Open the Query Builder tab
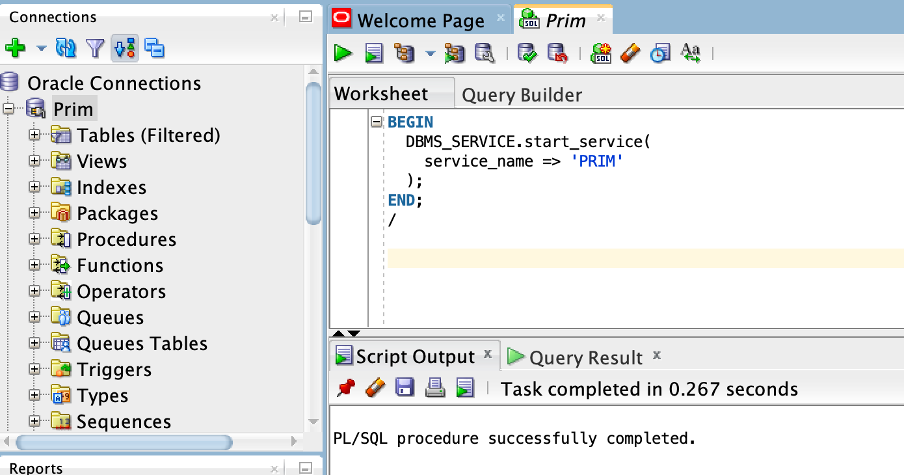This screenshot has width=904, height=476. [x=522, y=95]
